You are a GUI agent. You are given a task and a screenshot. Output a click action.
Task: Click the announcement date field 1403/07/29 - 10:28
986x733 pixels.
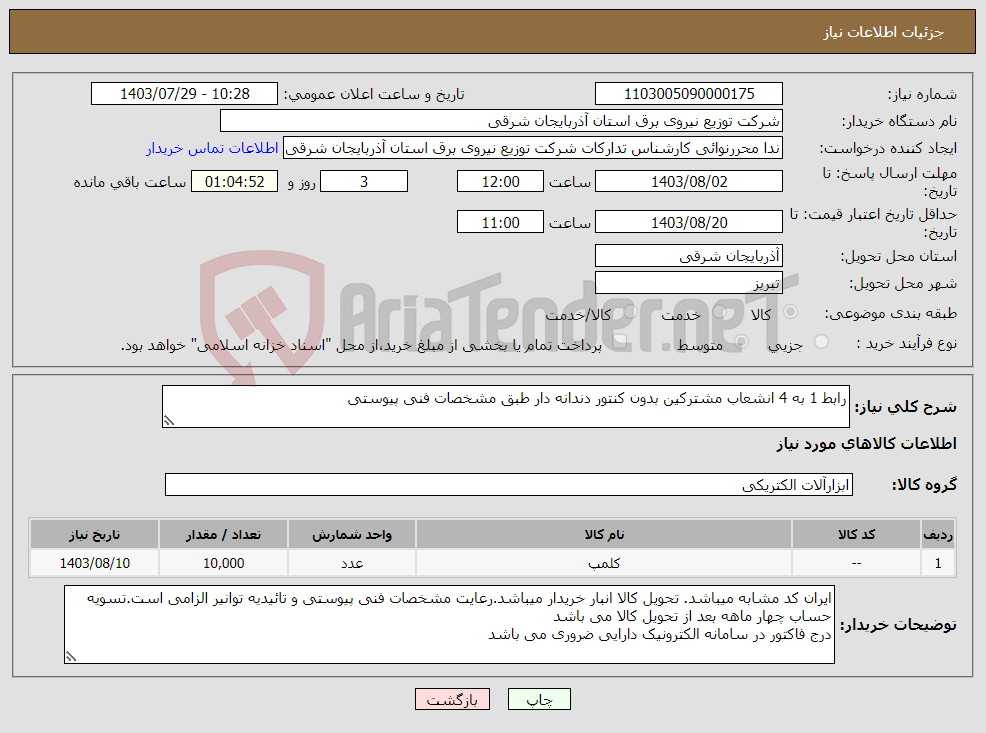184,94
